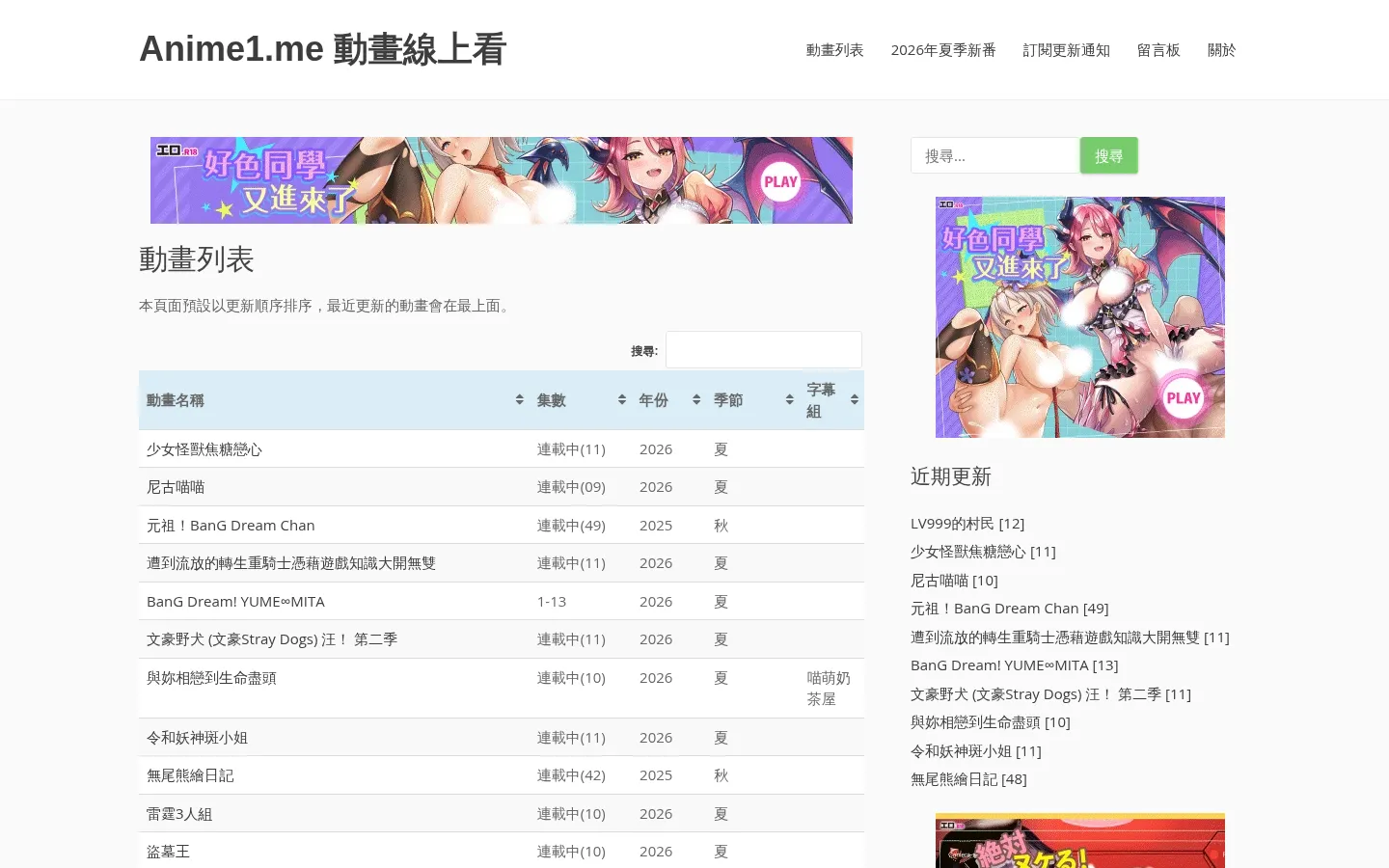
Task: Click the red ad at sidebar bottom
Action: coord(1080,841)
